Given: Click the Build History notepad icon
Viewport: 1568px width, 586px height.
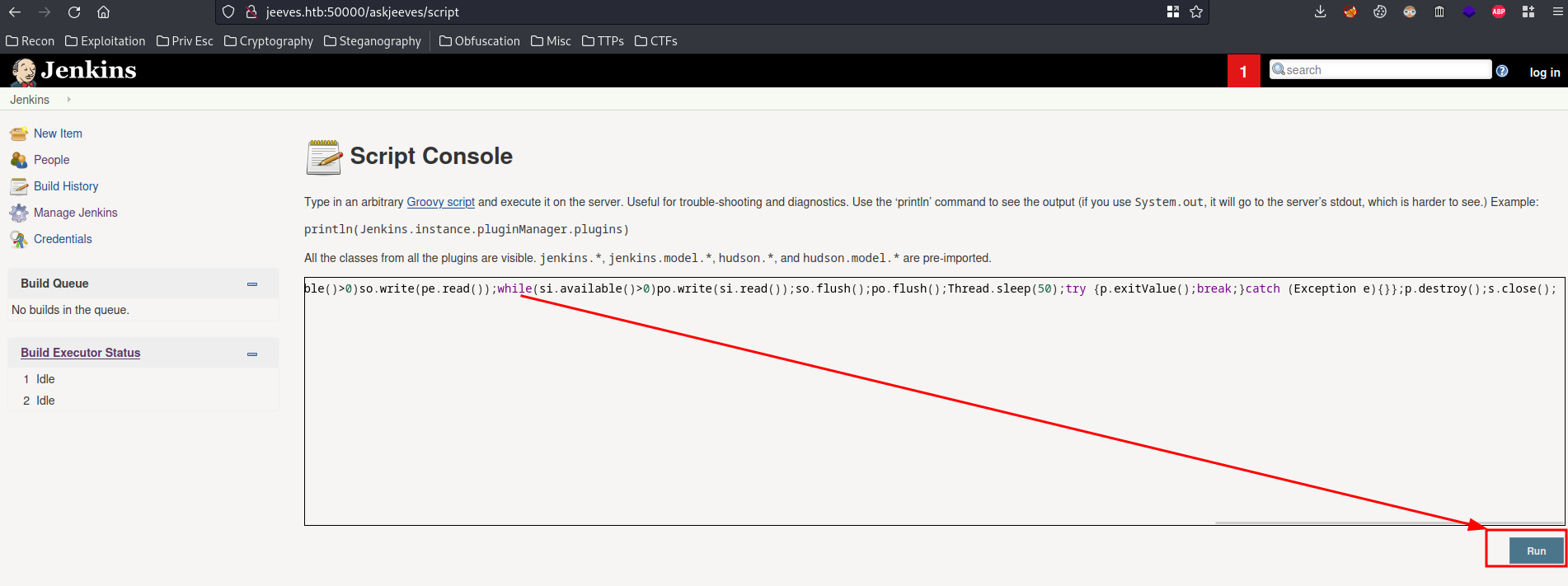Looking at the screenshot, I should coord(18,186).
